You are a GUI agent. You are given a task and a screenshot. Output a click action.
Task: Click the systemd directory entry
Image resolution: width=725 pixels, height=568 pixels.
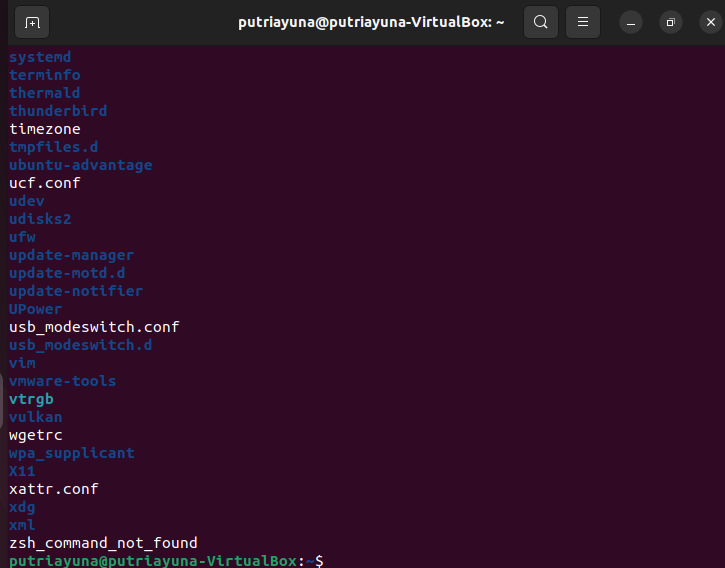point(40,57)
